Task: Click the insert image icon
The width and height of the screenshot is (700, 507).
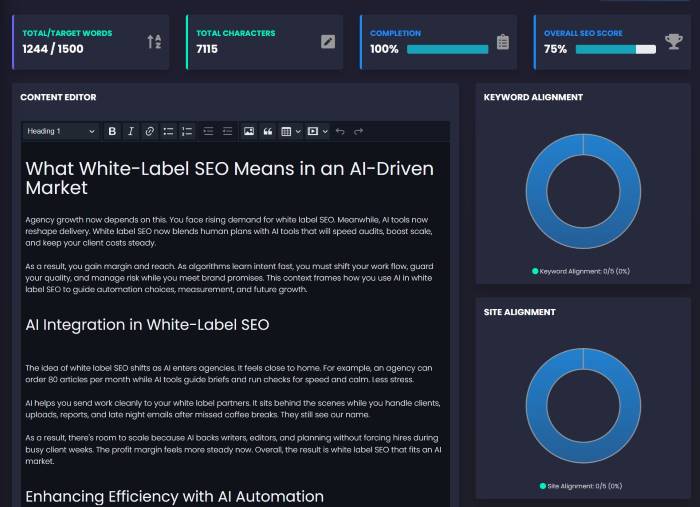Action: [249, 131]
